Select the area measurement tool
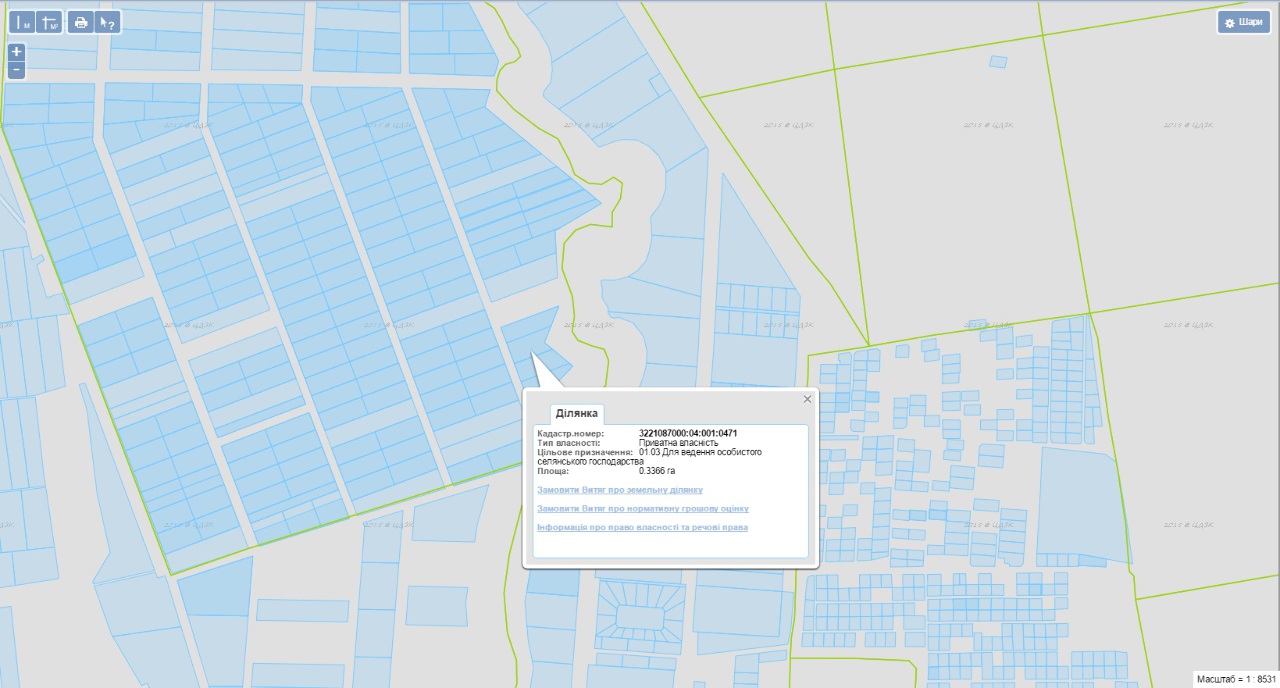The height and width of the screenshot is (688, 1280). 50,22
